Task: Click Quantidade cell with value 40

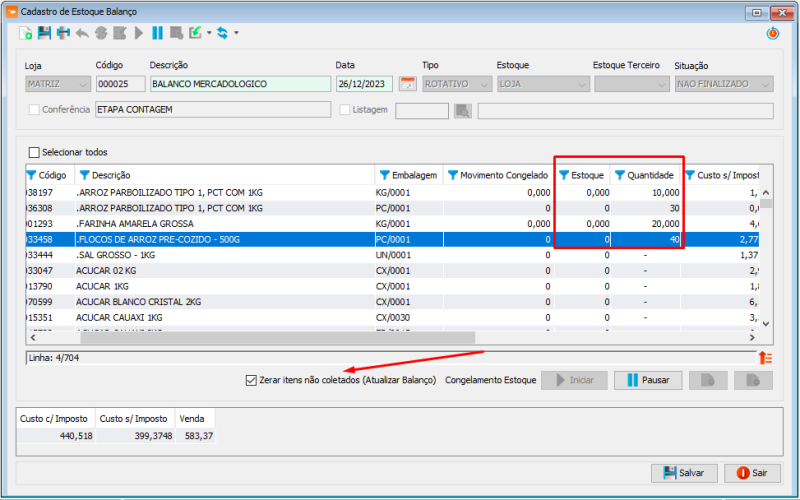Action: coord(645,239)
